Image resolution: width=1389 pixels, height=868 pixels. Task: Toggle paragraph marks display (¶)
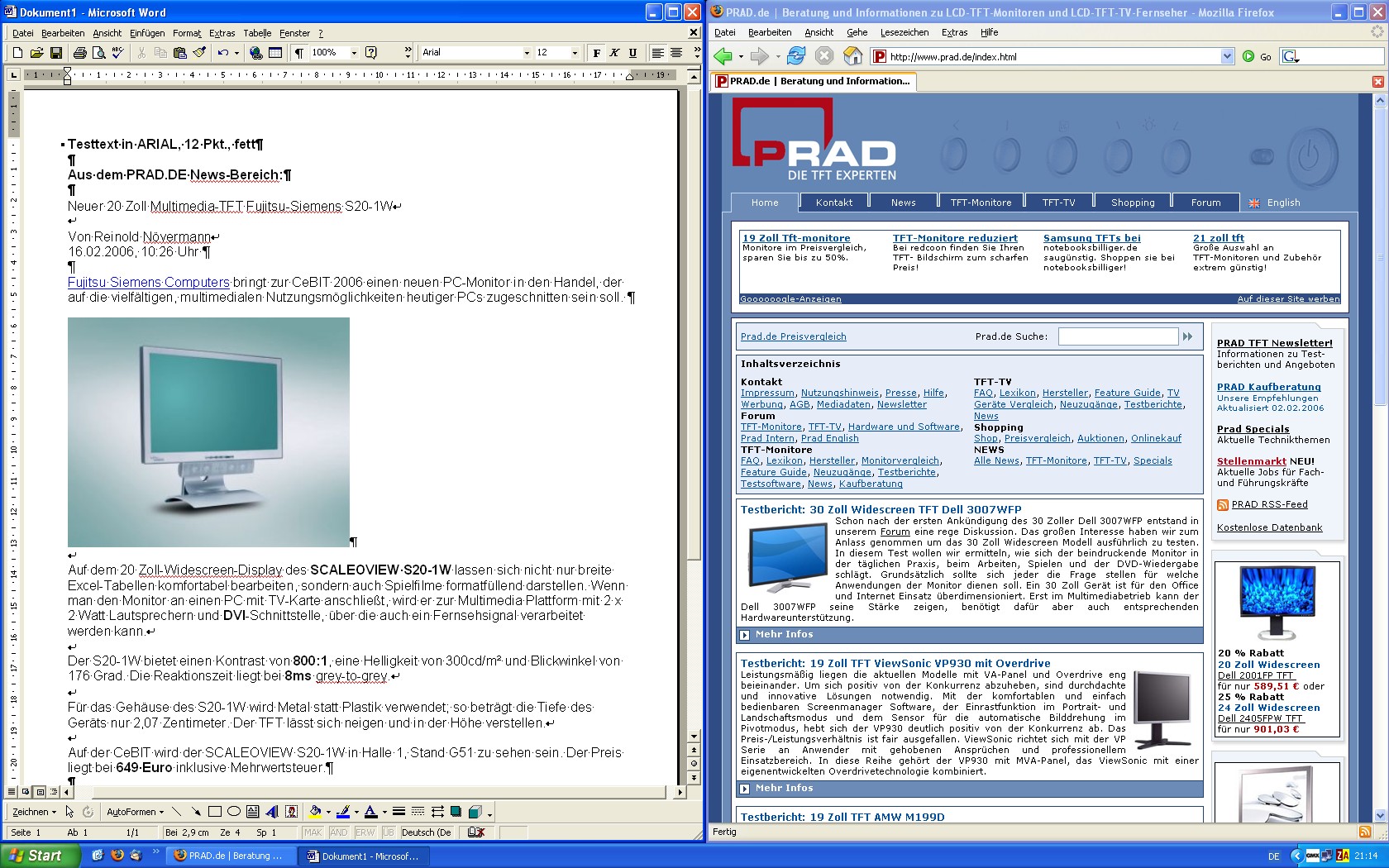(298, 53)
